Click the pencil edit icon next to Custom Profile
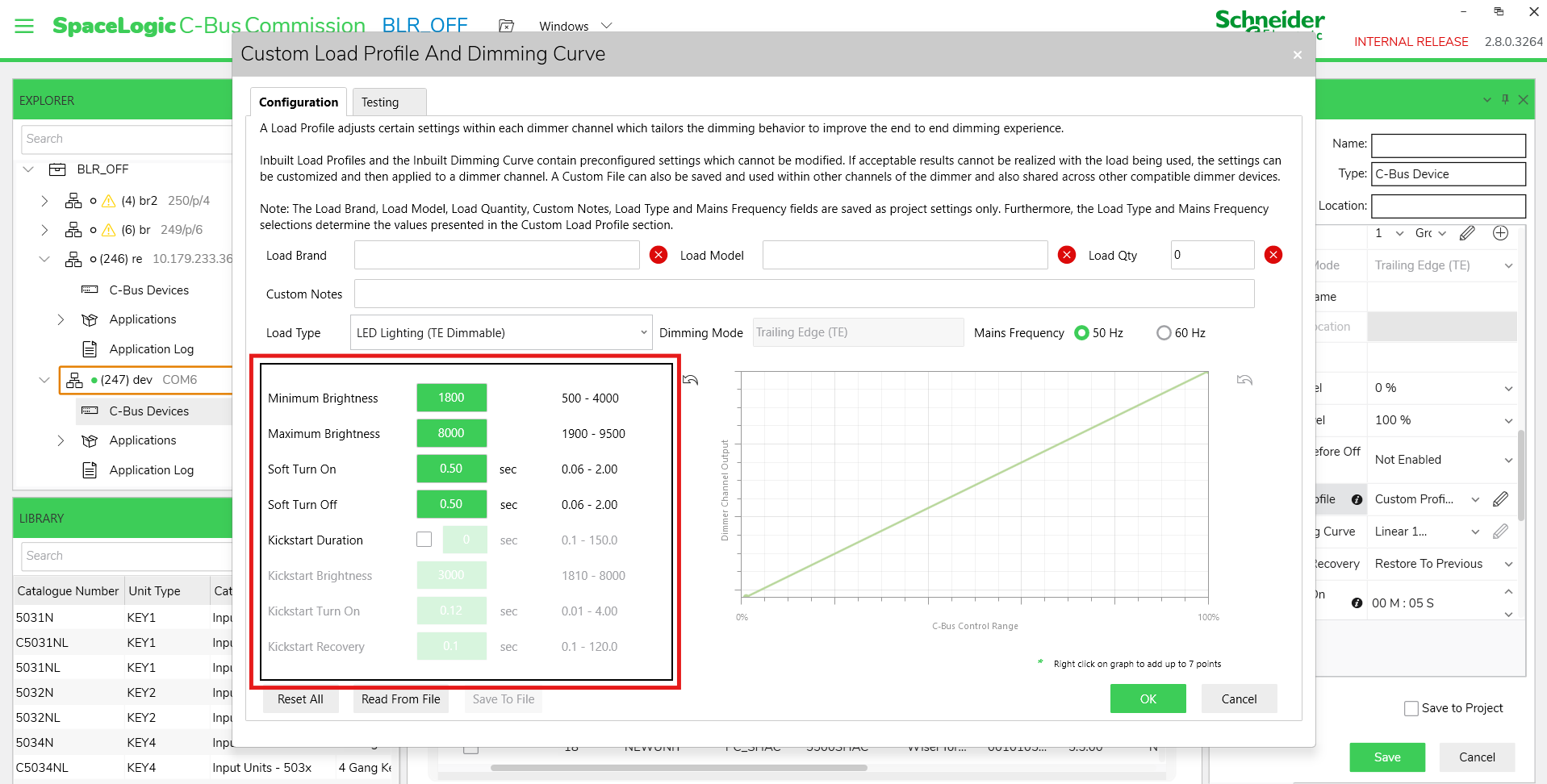 click(1500, 499)
